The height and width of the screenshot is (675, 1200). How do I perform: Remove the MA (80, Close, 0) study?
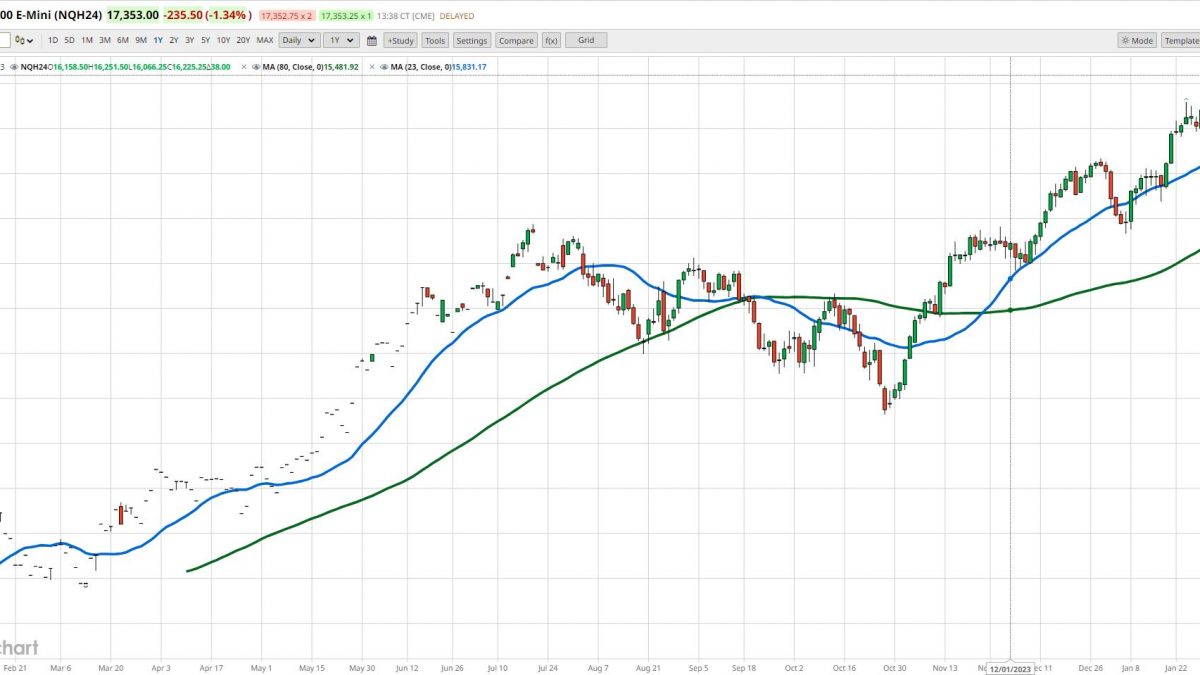click(244, 67)
